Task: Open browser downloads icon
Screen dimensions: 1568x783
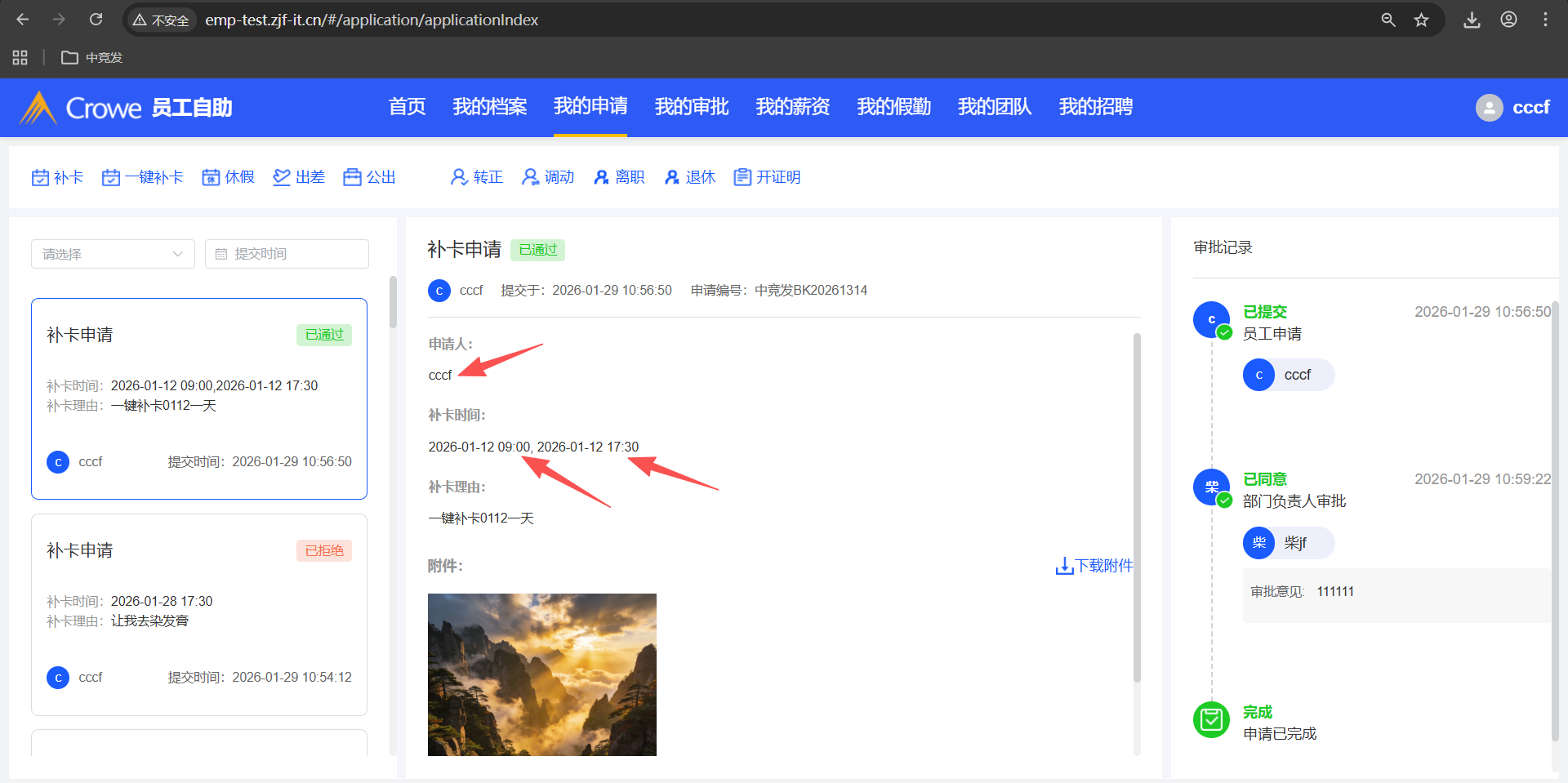Action: 1472,20
